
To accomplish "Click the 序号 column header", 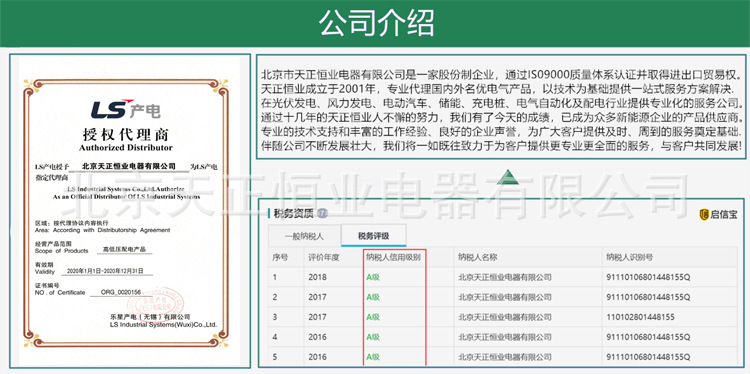I will [x=280, y=257].
